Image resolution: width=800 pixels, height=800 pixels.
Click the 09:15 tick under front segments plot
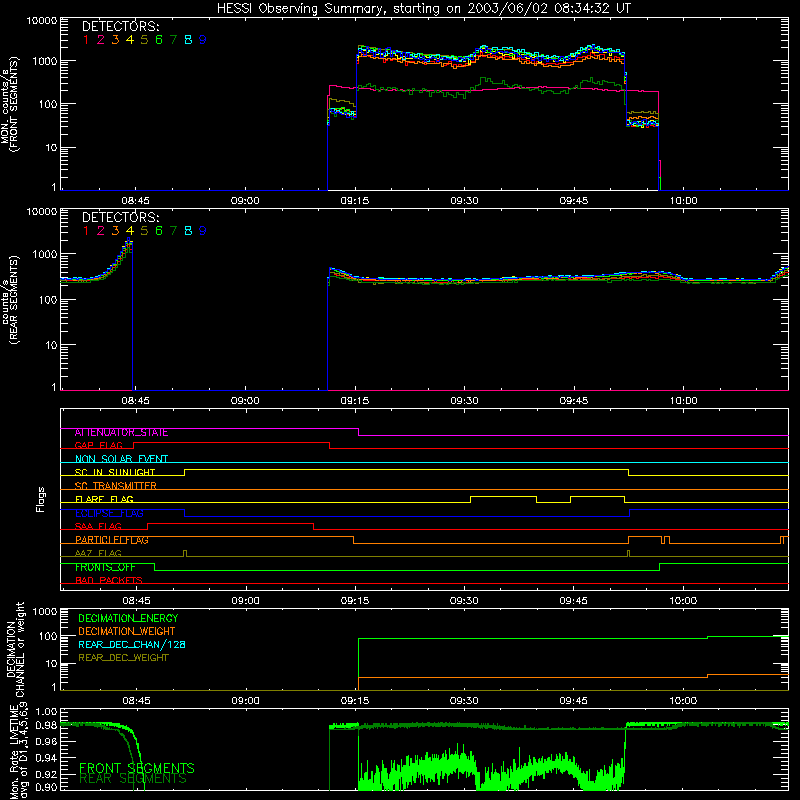pyautogui.click(x=355, y=201)
